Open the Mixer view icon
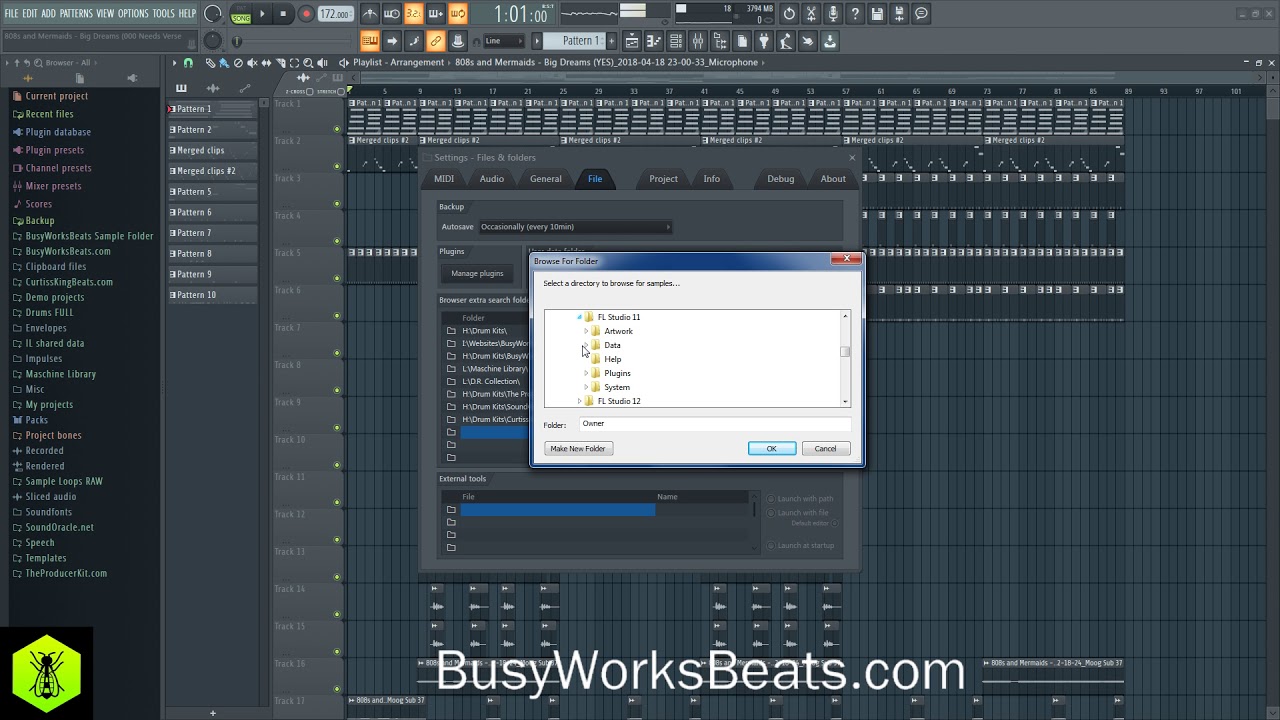The height and width of the screenshot is (720, 1280). (698, 41)
